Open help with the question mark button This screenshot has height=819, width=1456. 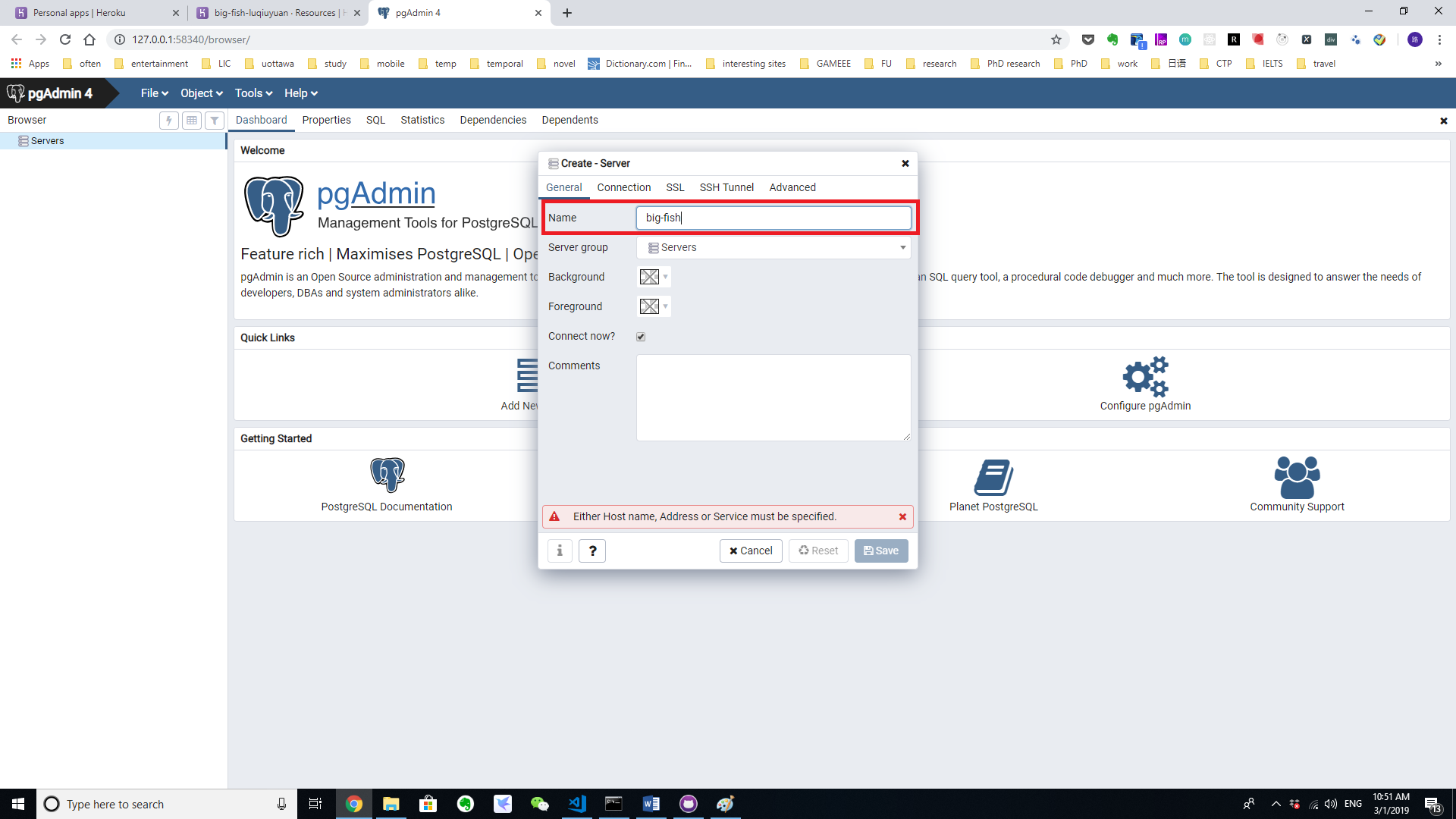point(592,551)
